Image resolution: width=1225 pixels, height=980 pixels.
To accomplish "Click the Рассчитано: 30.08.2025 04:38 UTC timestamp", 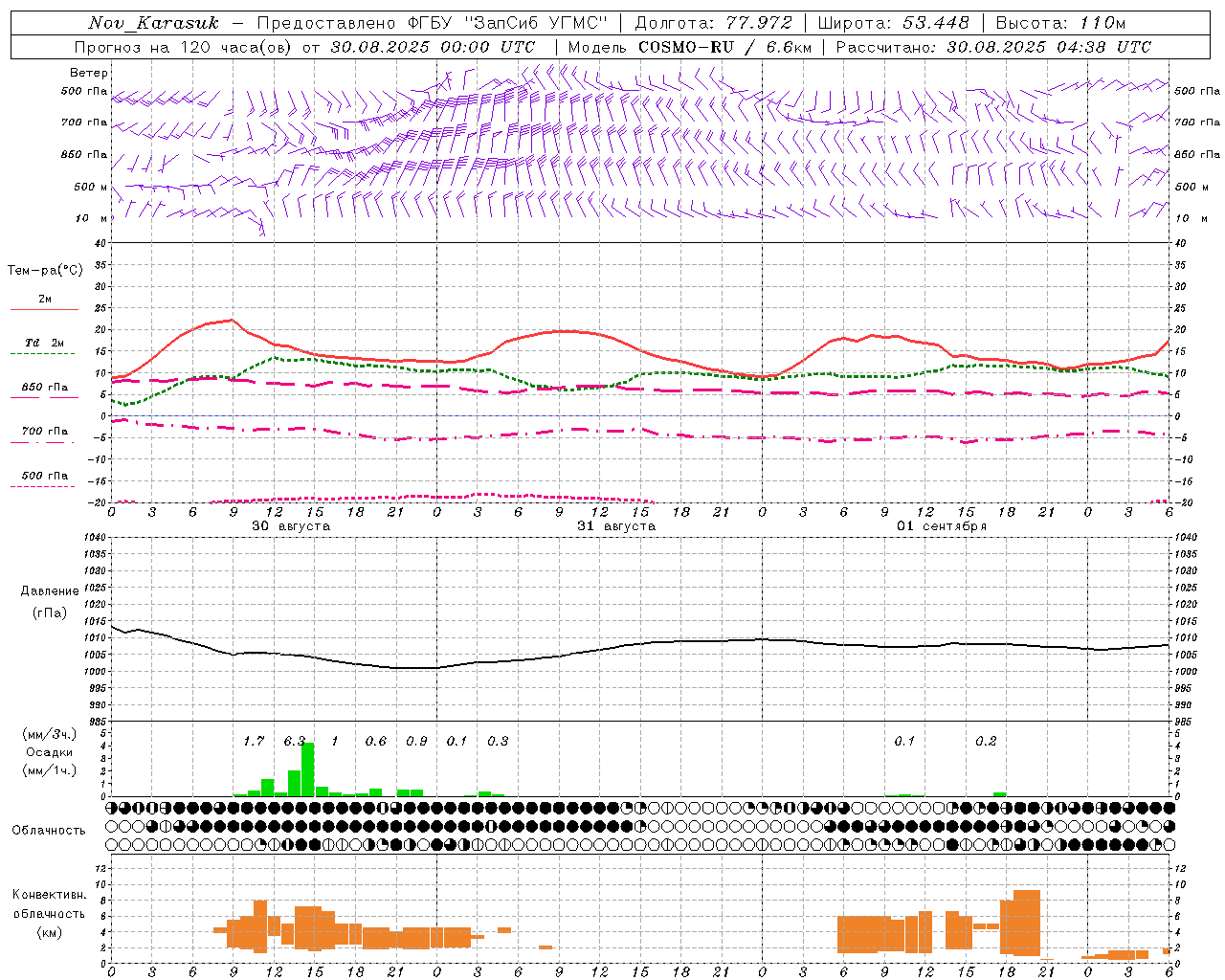I will [993, 47].
